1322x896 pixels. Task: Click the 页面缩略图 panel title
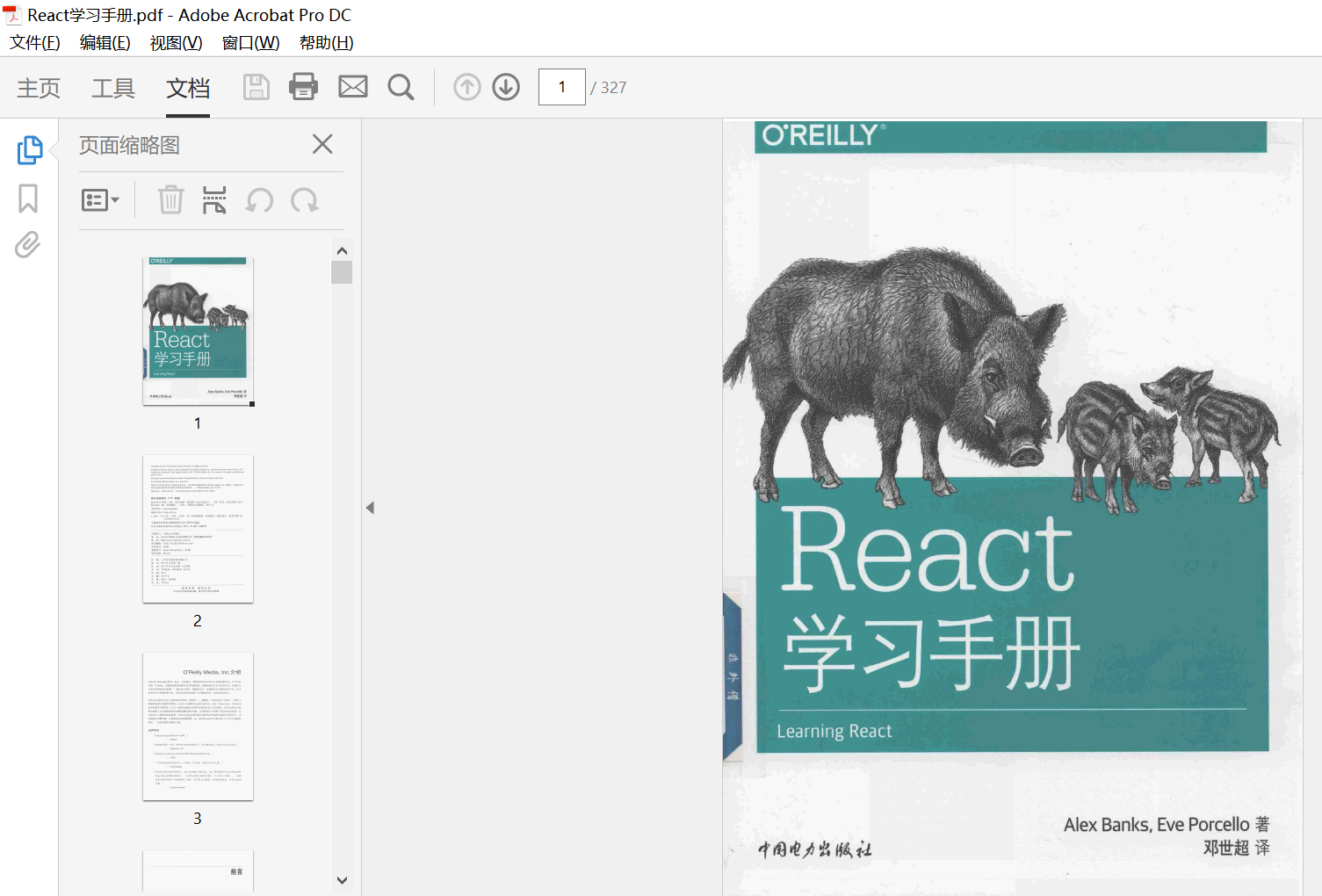(x=129, y=145)
